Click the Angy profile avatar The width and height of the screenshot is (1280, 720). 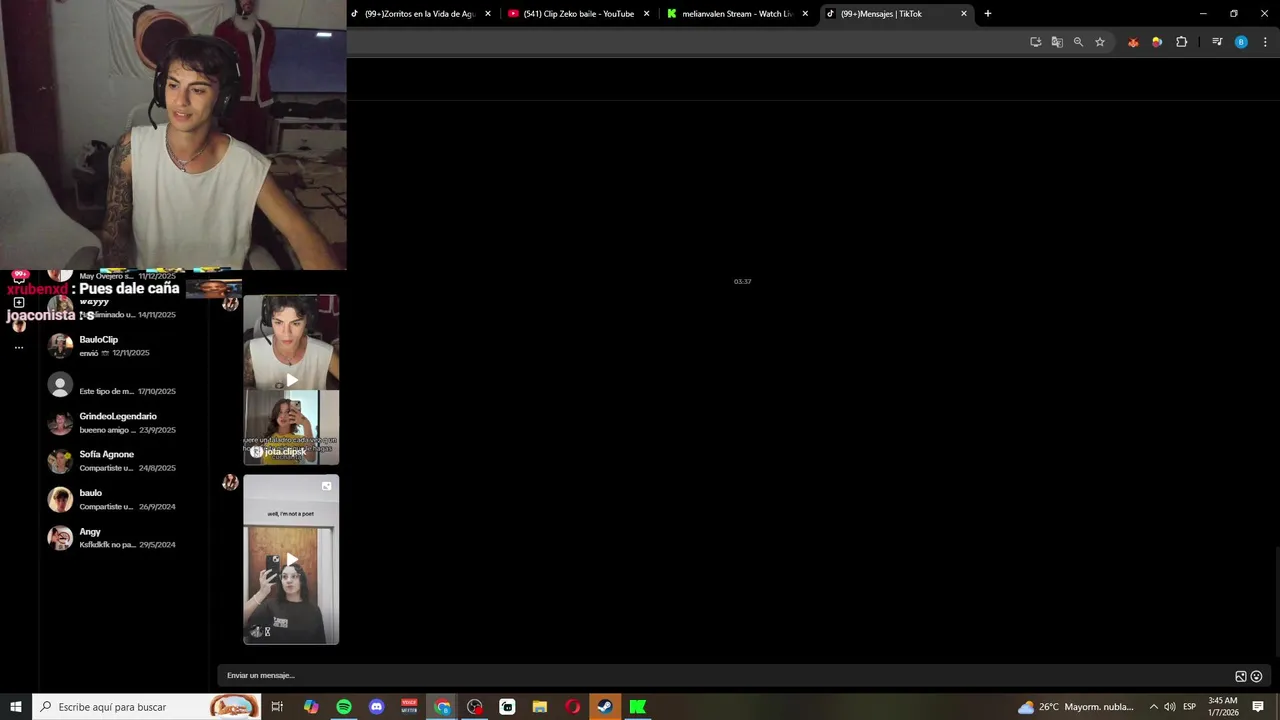tap(60, 538)
